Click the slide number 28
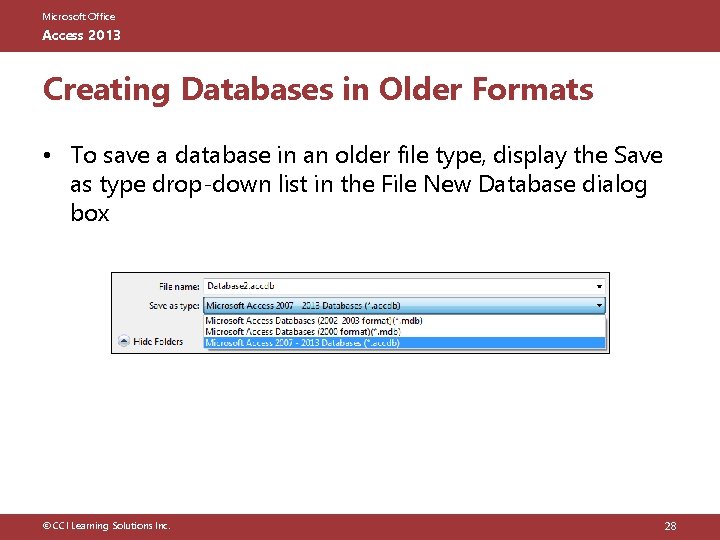720x540 pixels. pos(670,526)
